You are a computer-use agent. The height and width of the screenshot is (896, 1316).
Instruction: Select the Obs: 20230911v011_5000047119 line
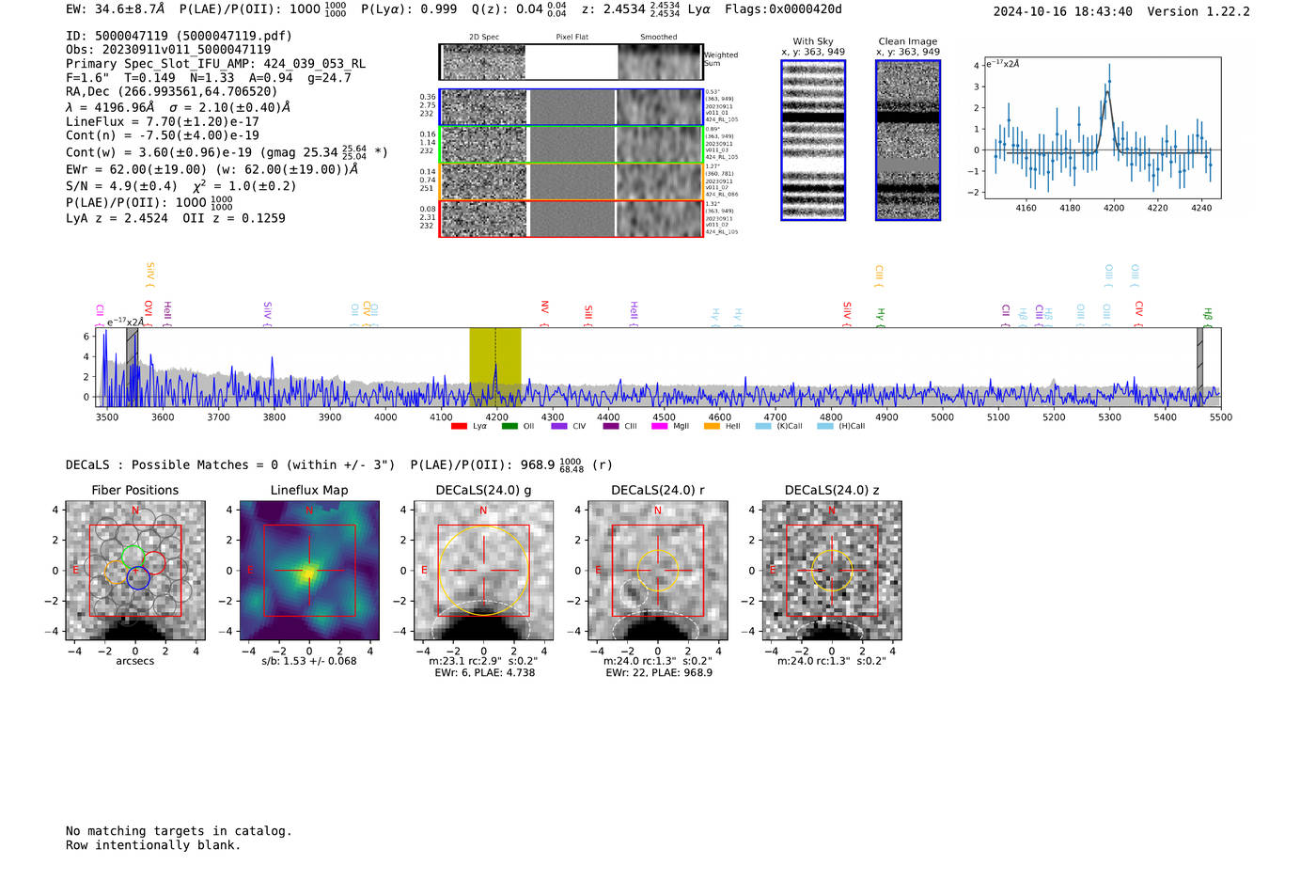(168, 50)
